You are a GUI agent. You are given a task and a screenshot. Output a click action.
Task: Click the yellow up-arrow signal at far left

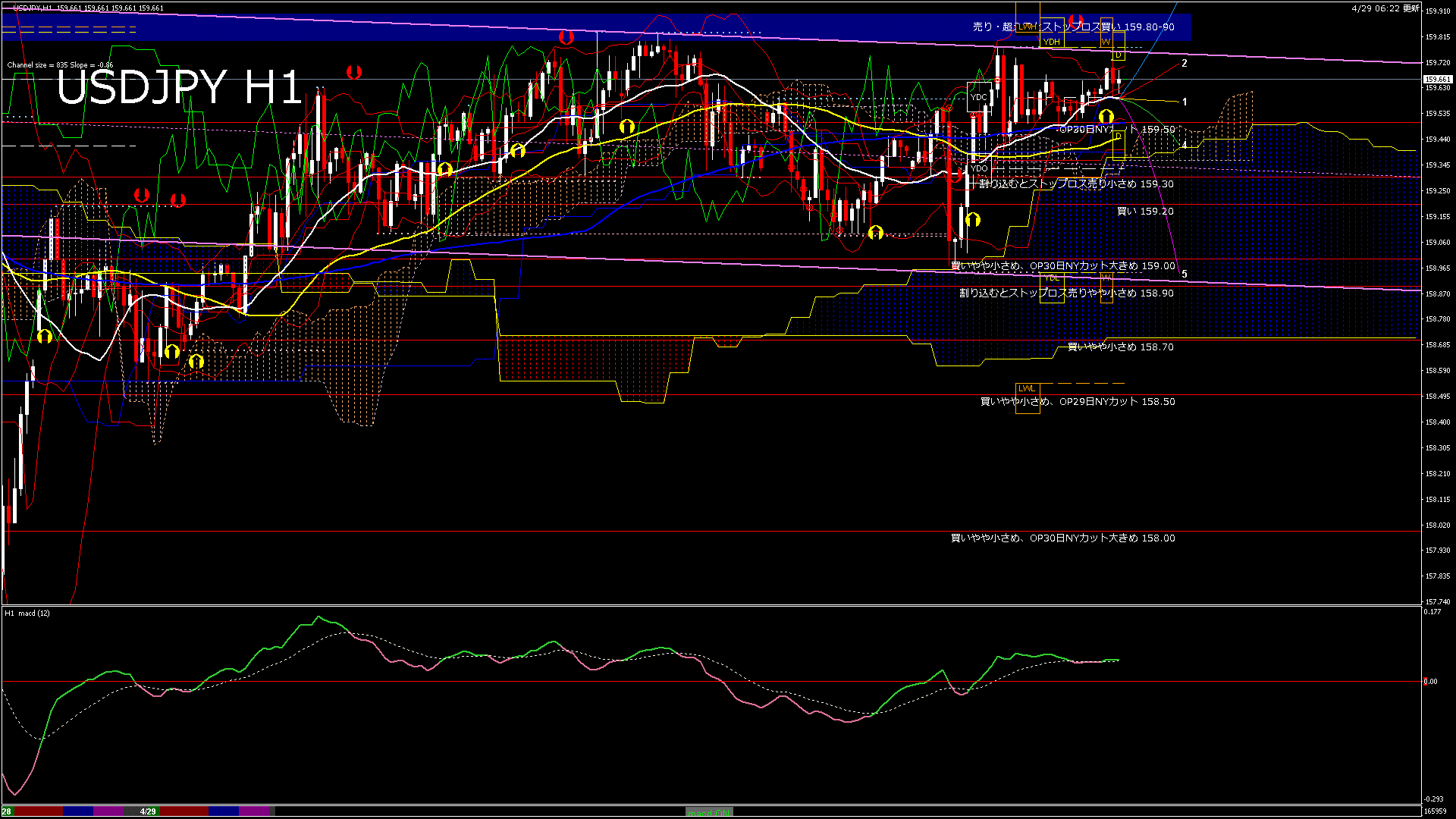point(44,336)
